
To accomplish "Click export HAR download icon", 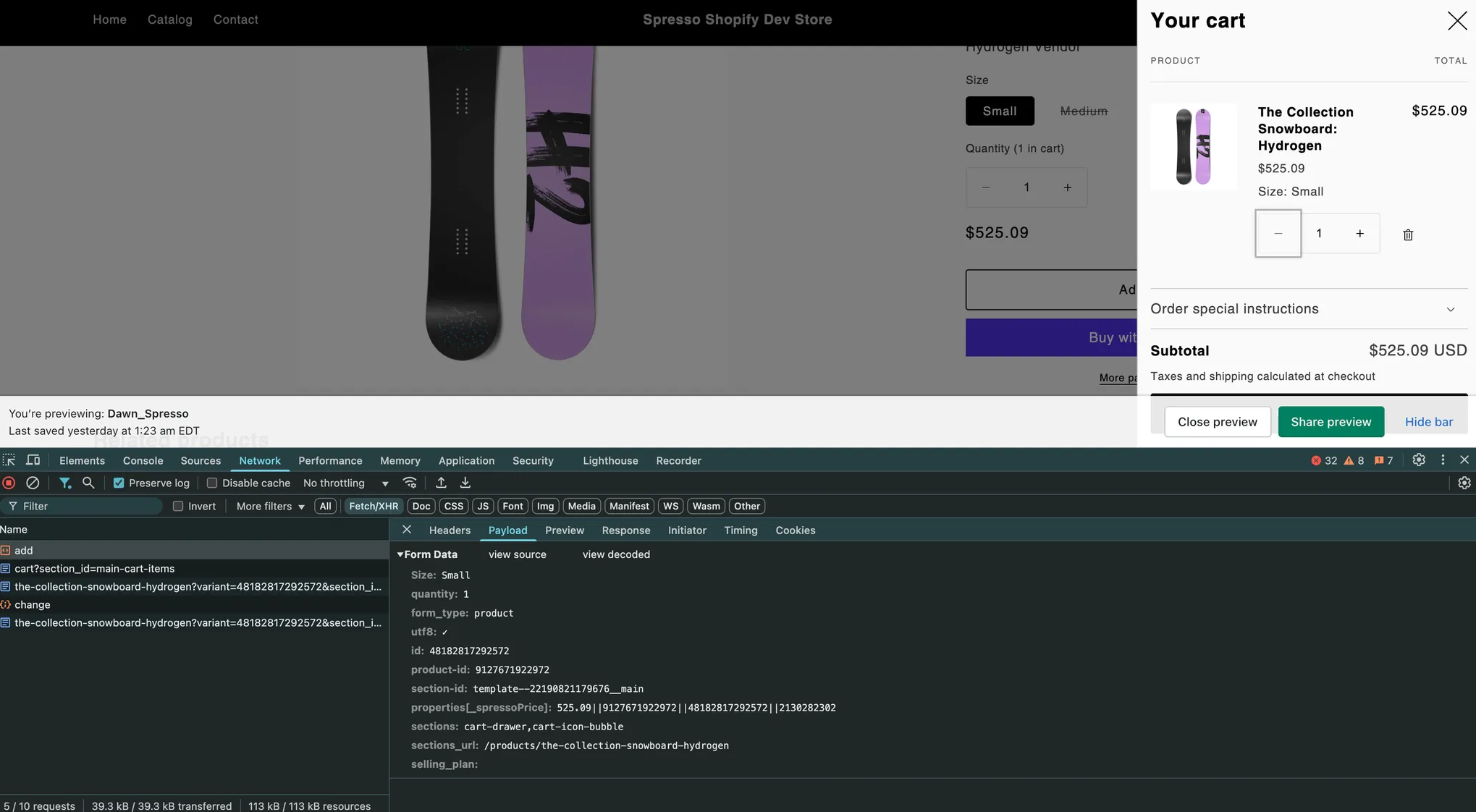I will click(465, 483).
